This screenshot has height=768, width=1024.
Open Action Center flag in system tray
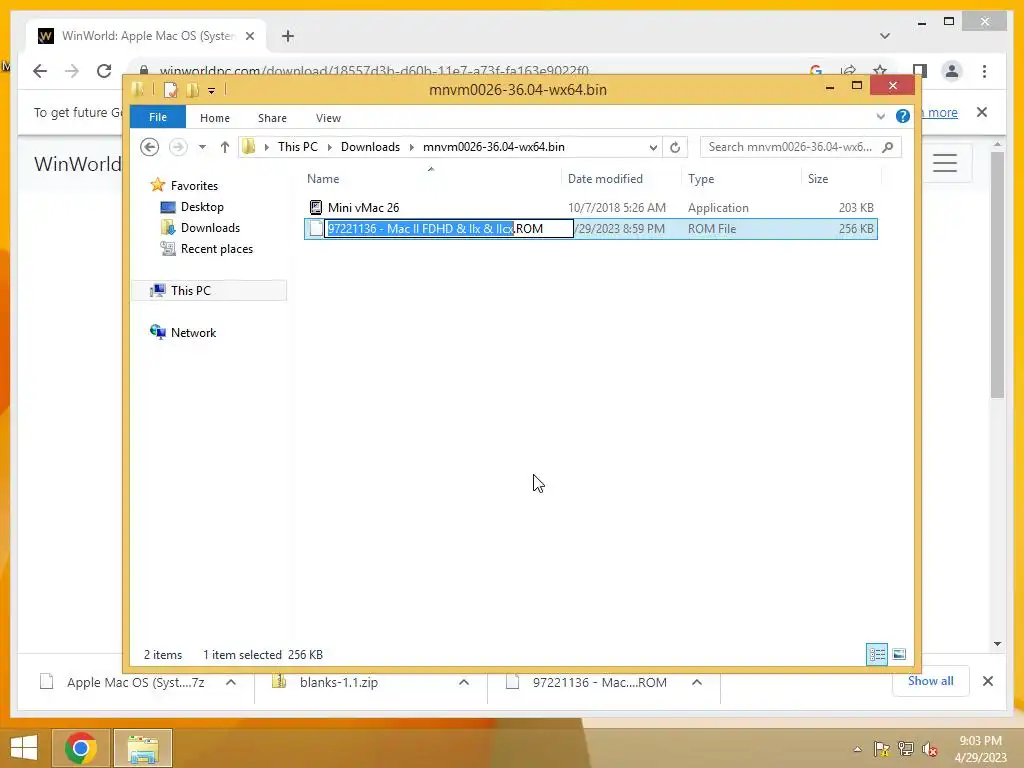coord(882,748)
